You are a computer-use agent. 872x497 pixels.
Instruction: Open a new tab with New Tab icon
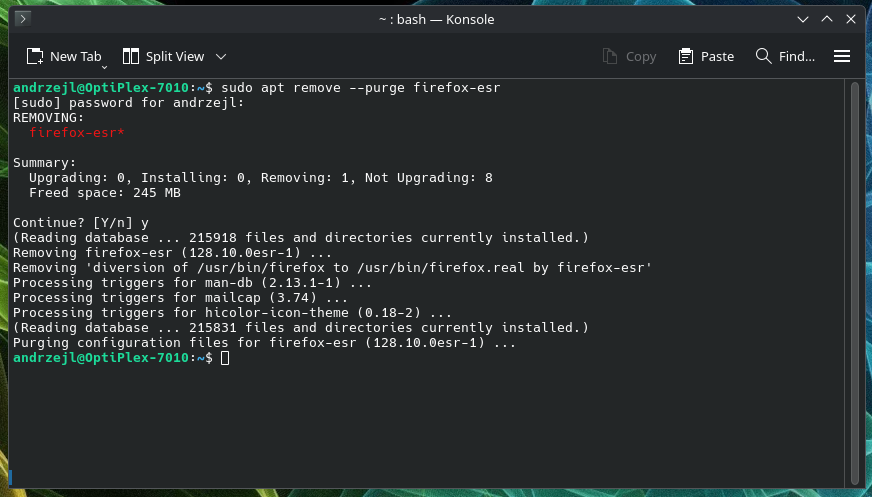tap(35, 56)
